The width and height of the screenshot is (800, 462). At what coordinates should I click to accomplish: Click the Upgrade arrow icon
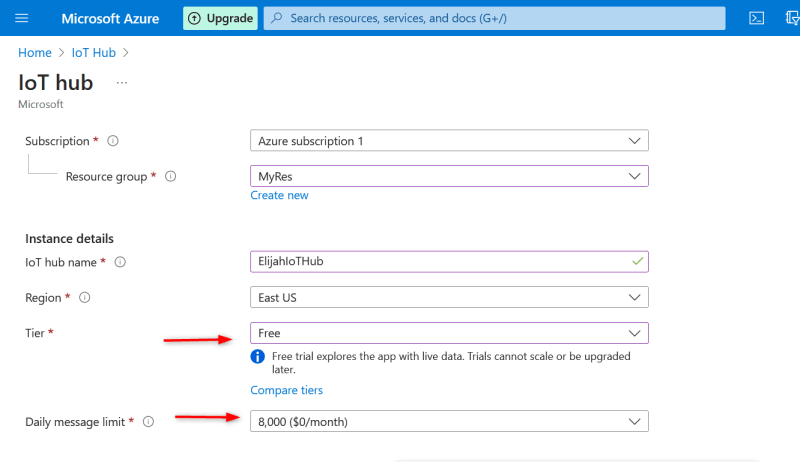click(x=194, y=18)
